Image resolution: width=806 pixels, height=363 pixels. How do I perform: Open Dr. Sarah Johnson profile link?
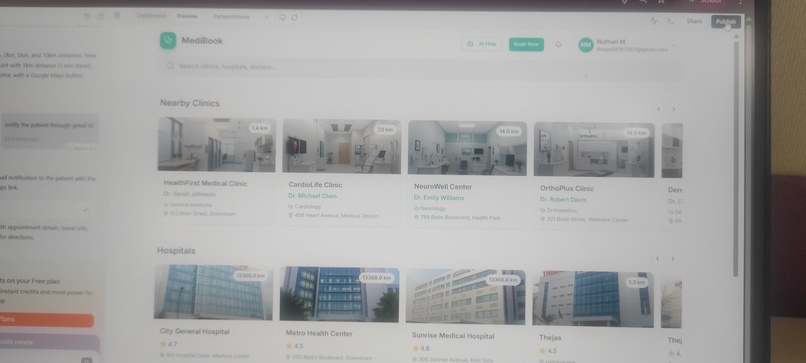click(189, 194)
